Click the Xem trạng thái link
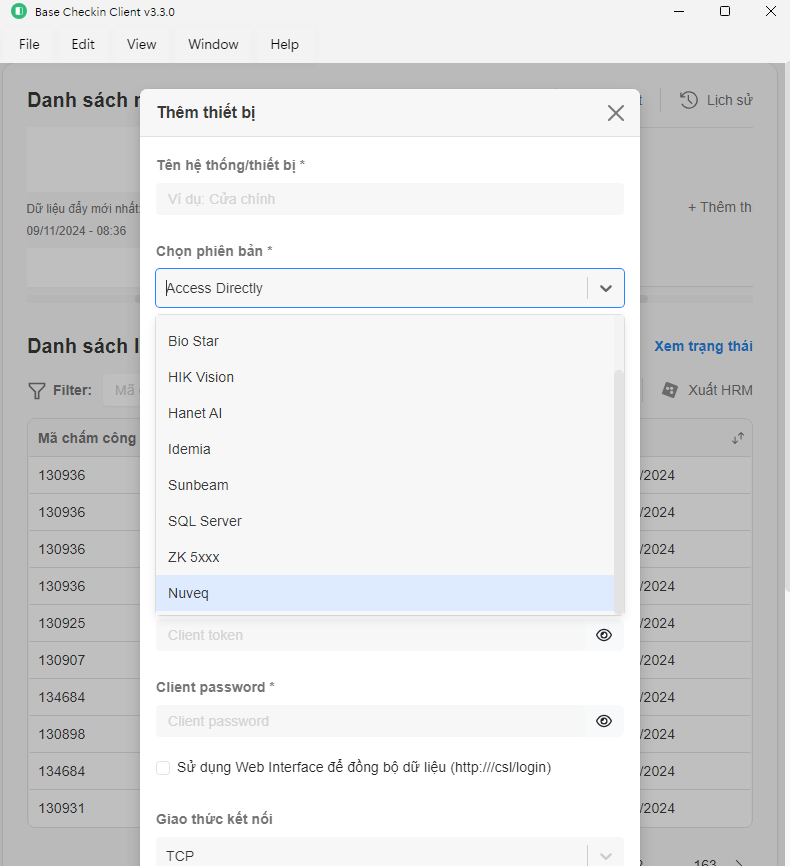Screen dimensions: 790x866 tap(703, 346)
